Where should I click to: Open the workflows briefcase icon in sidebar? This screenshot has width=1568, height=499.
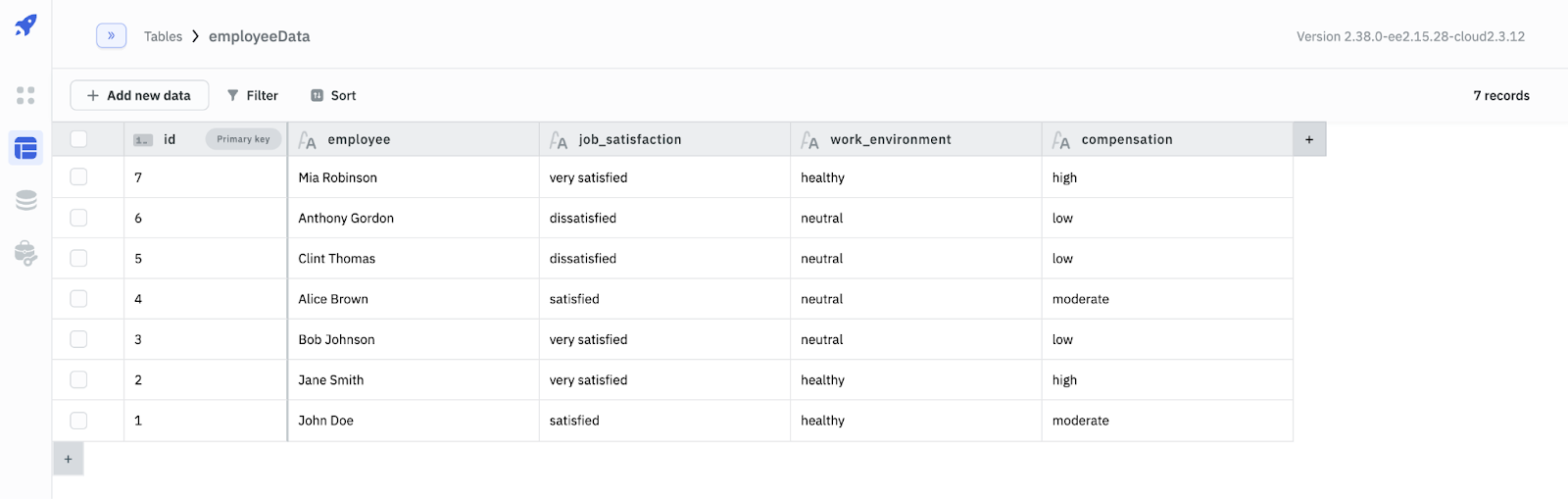(x=25, y=253)
